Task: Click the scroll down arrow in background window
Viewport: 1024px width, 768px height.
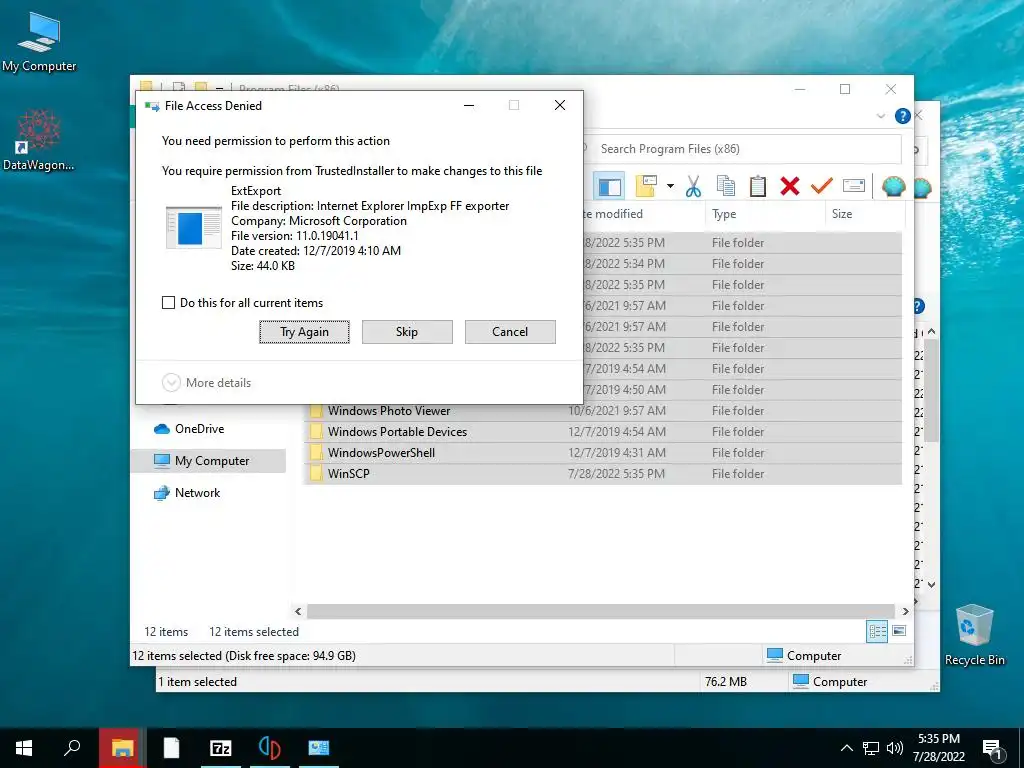Action: click(x=931, y=584)
